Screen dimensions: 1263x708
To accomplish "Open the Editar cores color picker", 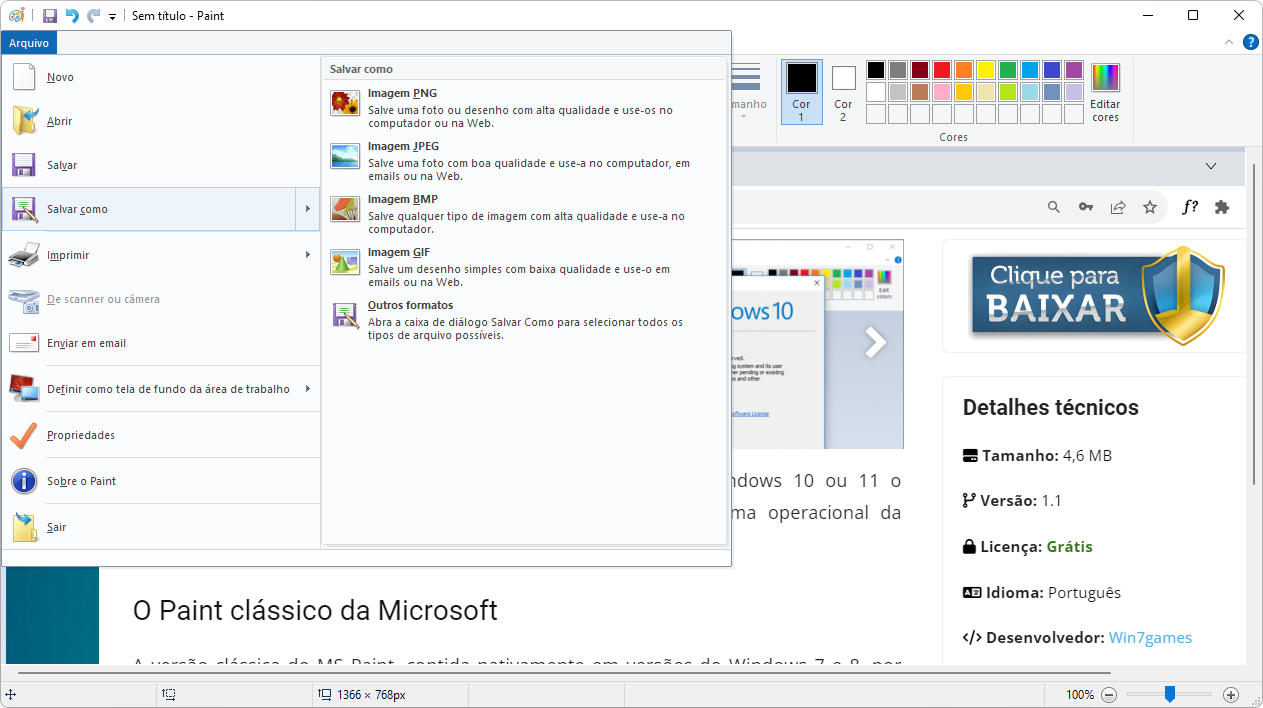I will coord(1105,91).
